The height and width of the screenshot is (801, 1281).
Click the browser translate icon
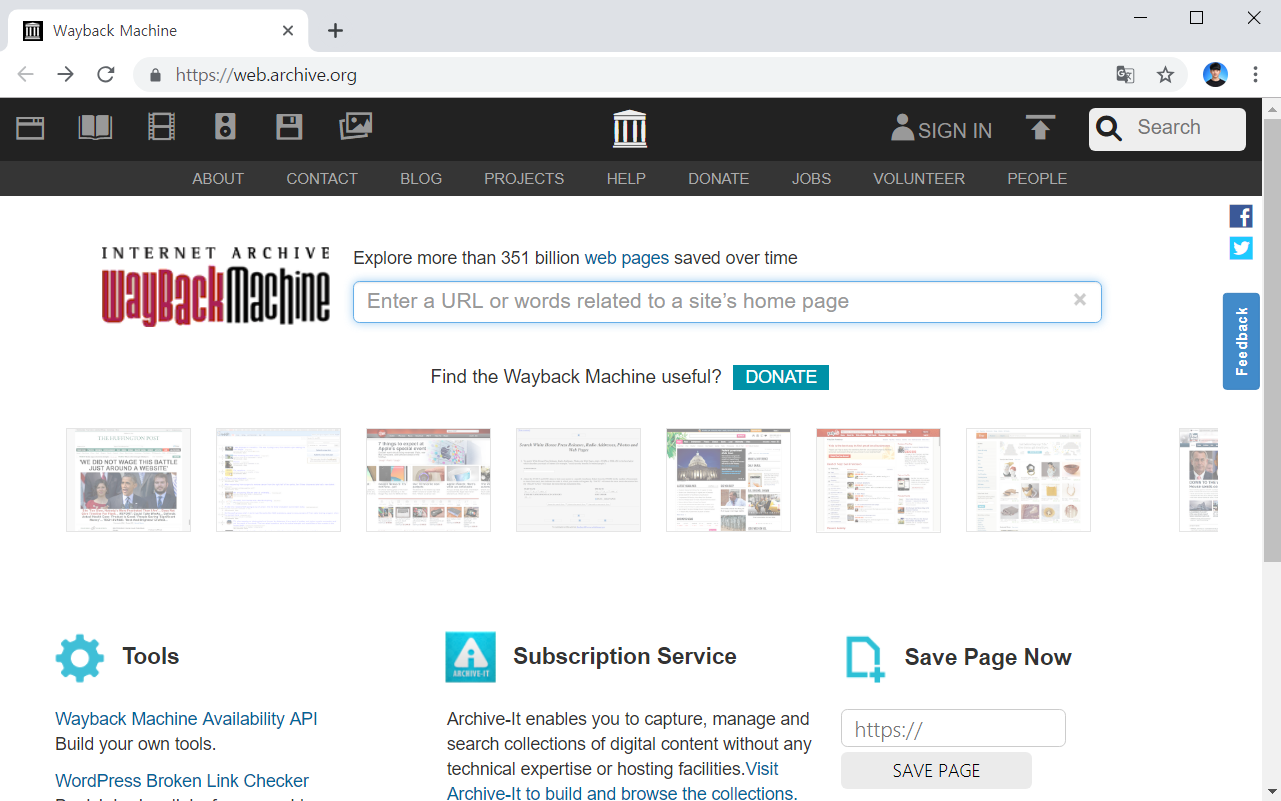click(x=1125, y=75)
